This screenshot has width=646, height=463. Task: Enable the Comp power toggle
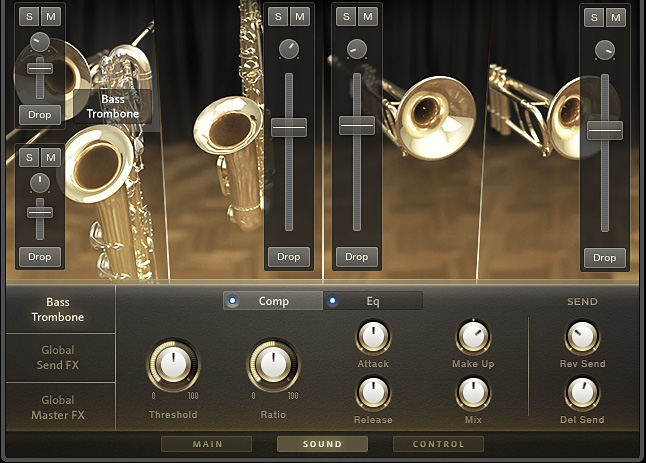233,301
